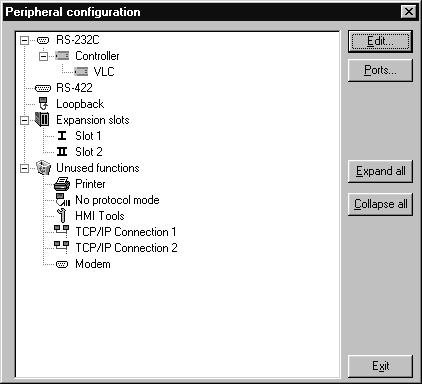Viewport: 422px width, 384px height.
Task: Click the Expand all button
Action: pyautogui.click(x=380, y=171)
